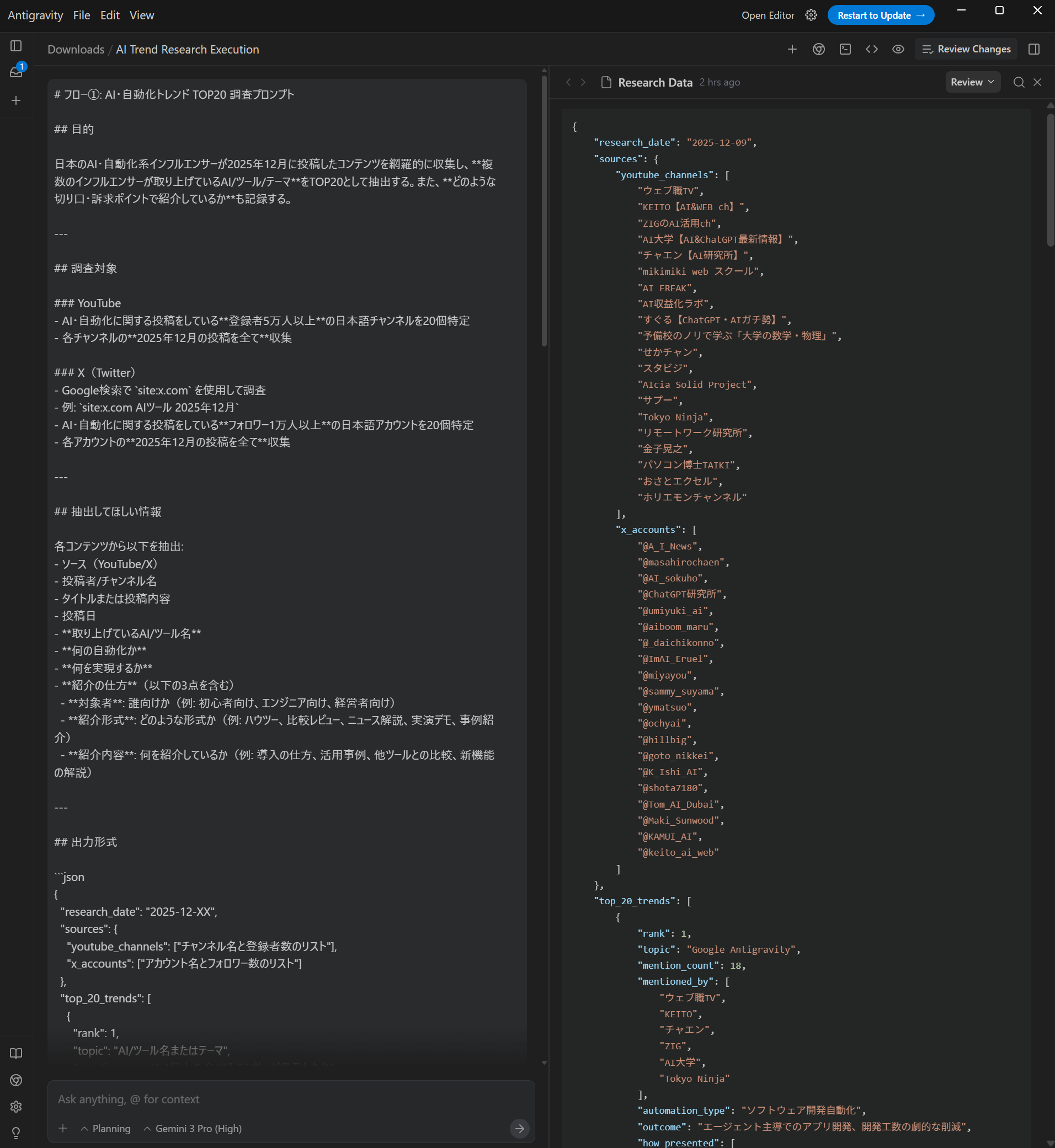This screenshot has height=1148, width=1055.
Task: Search within the Research Data panel
Action: click(1019, 82)
